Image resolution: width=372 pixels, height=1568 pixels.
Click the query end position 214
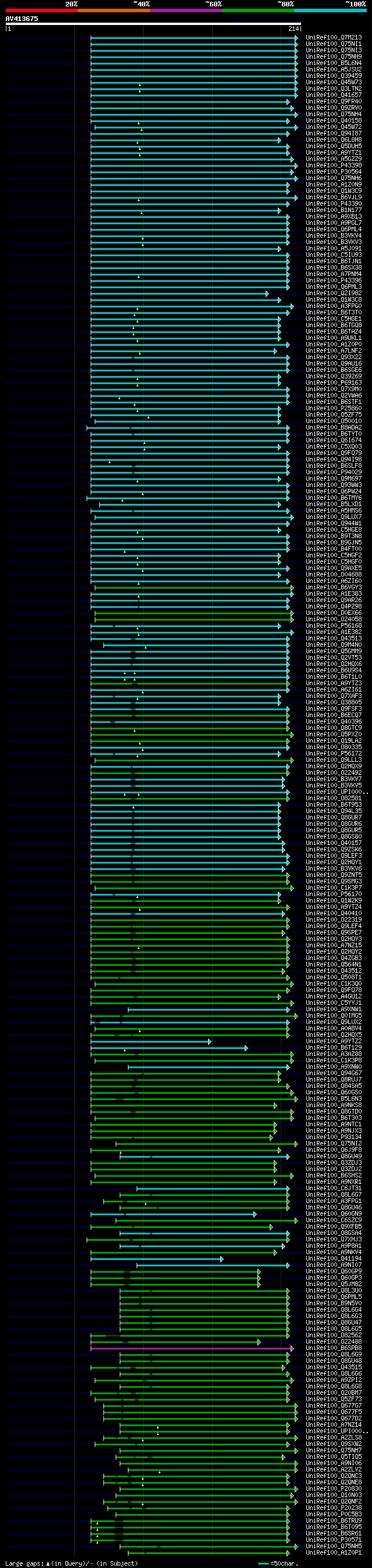294,28
